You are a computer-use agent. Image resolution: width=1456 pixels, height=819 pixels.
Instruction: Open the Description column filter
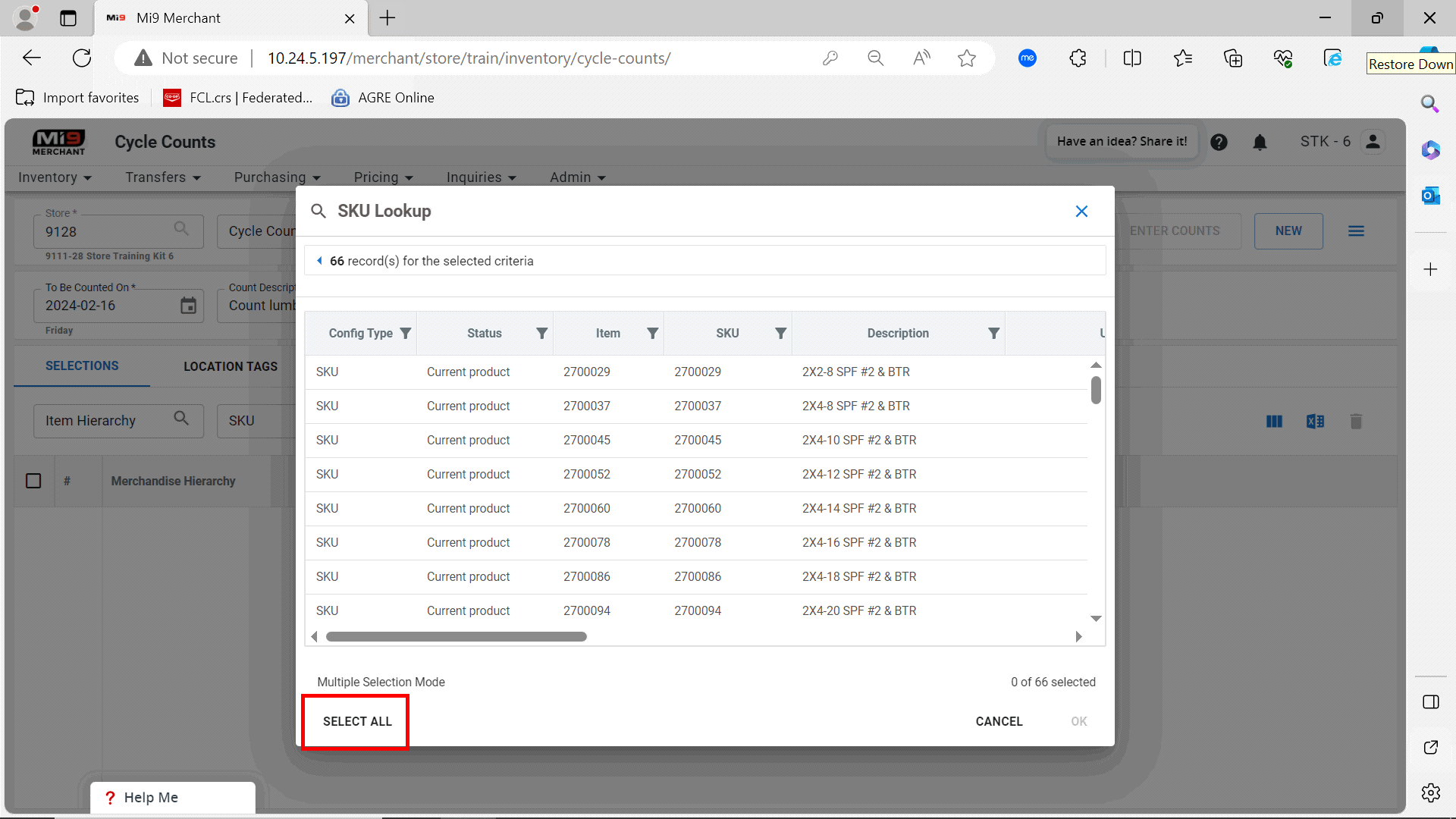click(x=994, y=334)
